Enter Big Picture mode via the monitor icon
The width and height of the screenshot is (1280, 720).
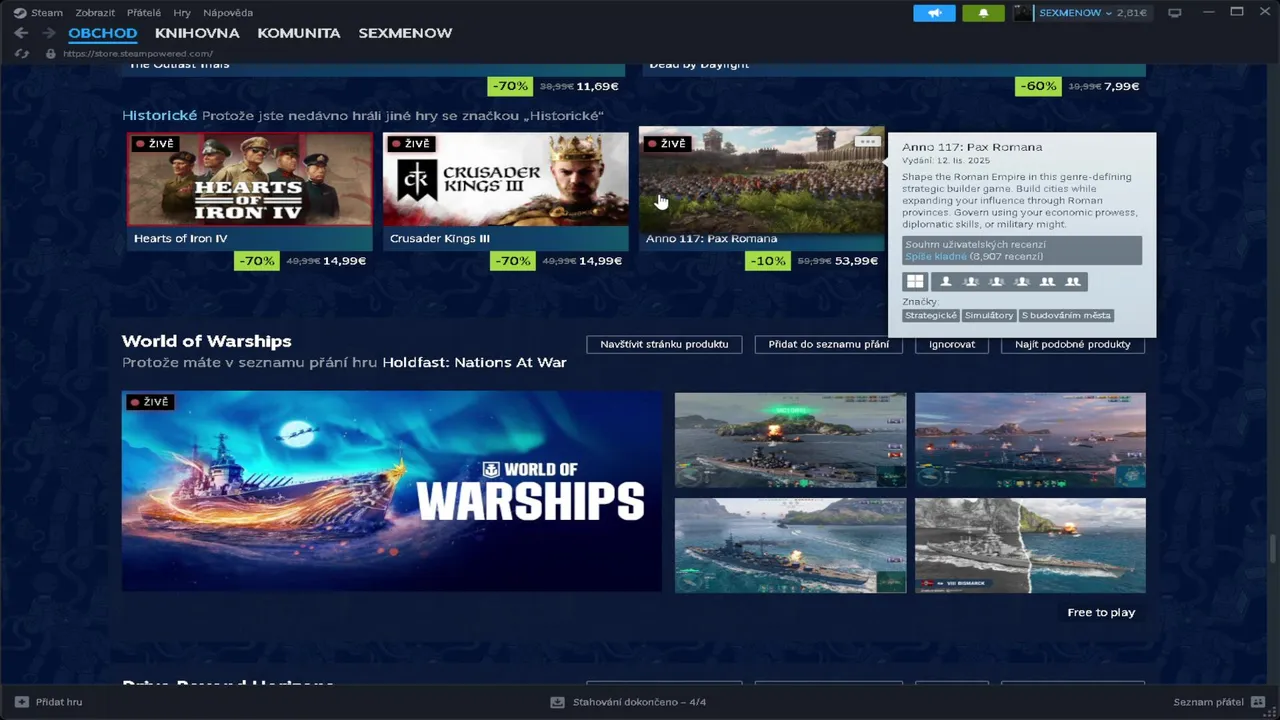1175,13
